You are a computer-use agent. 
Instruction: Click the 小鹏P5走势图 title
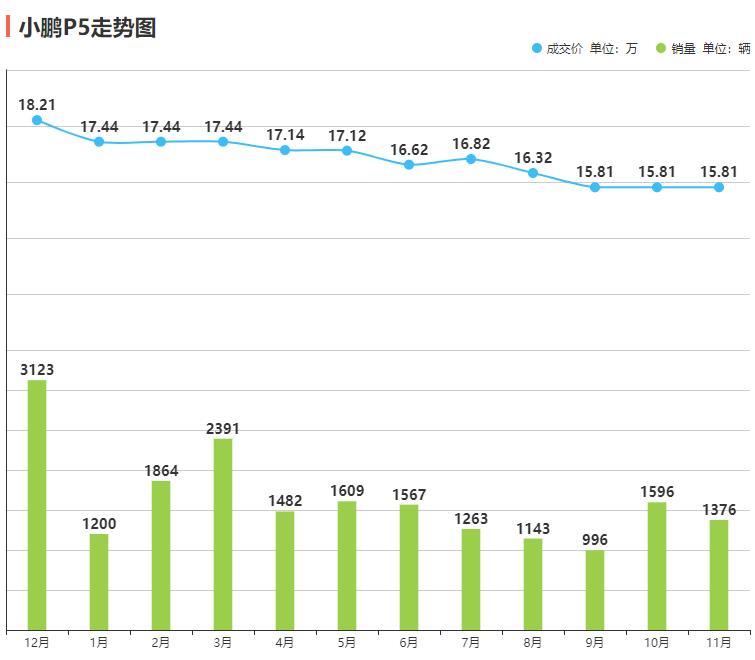87,27
